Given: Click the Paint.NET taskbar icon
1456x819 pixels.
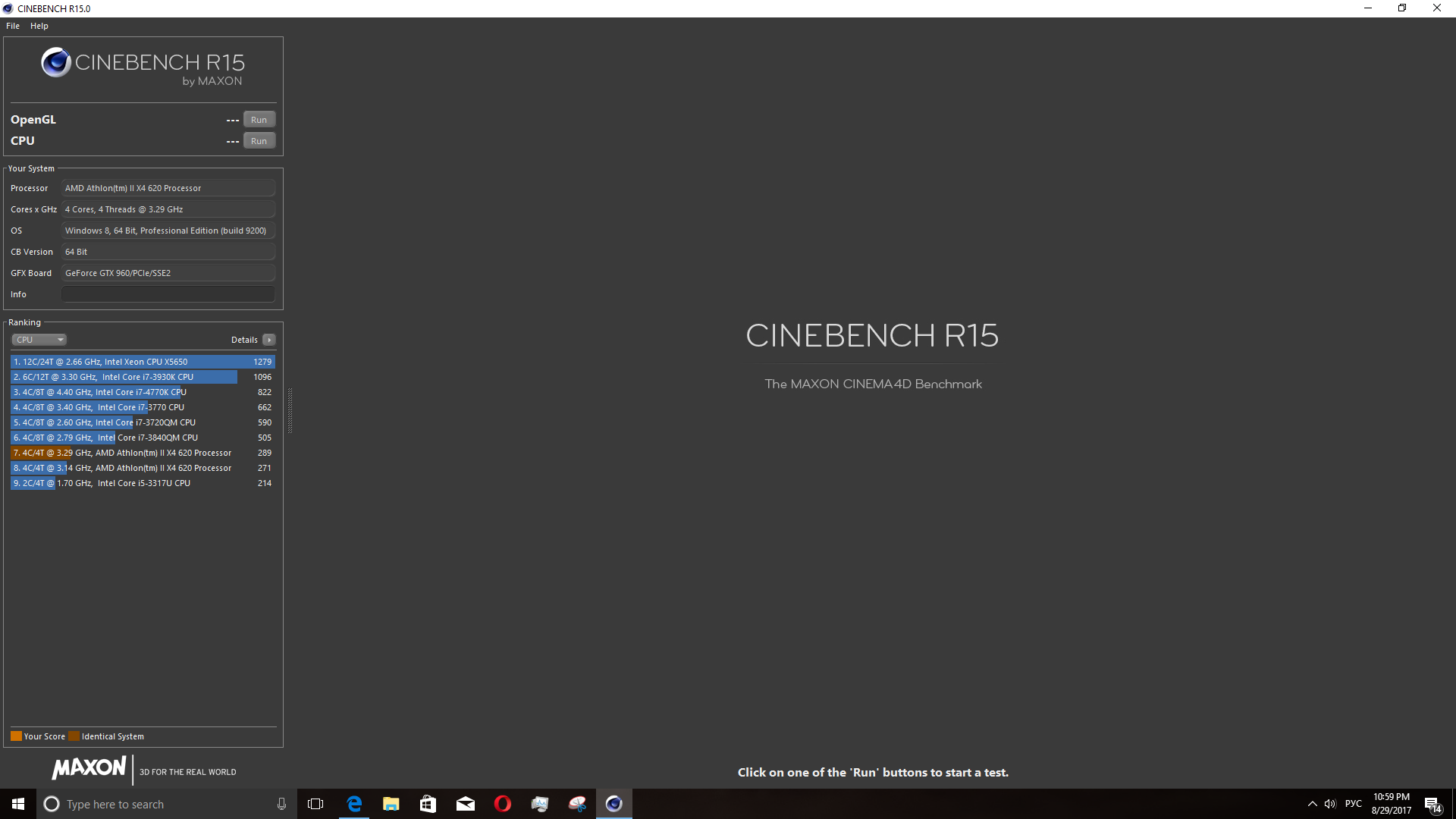Looking at the screenshot, I should click(577, 804).
